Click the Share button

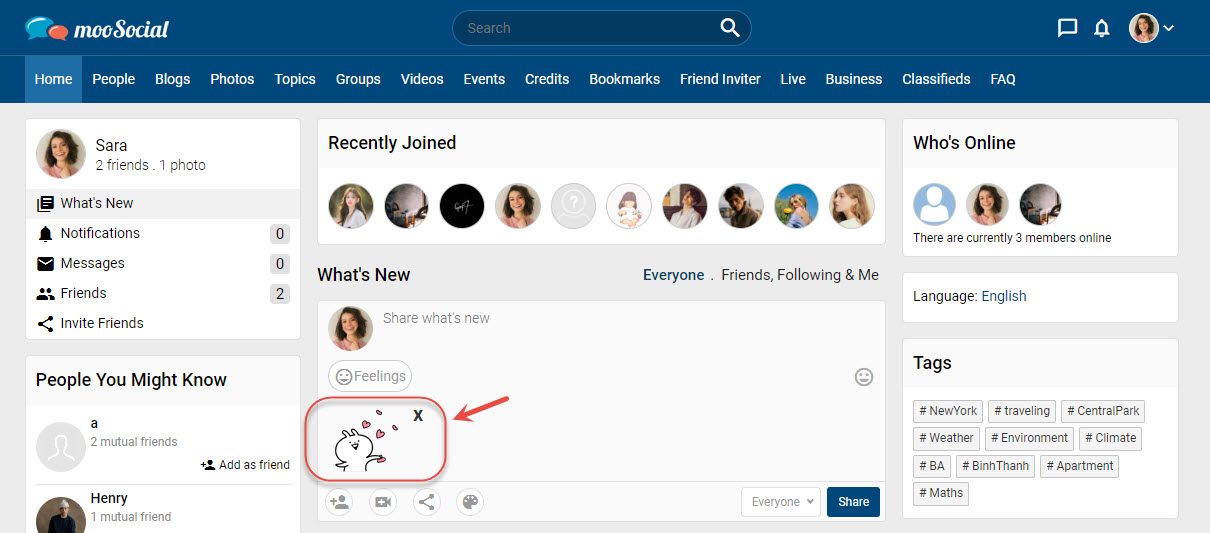point(853,502)
